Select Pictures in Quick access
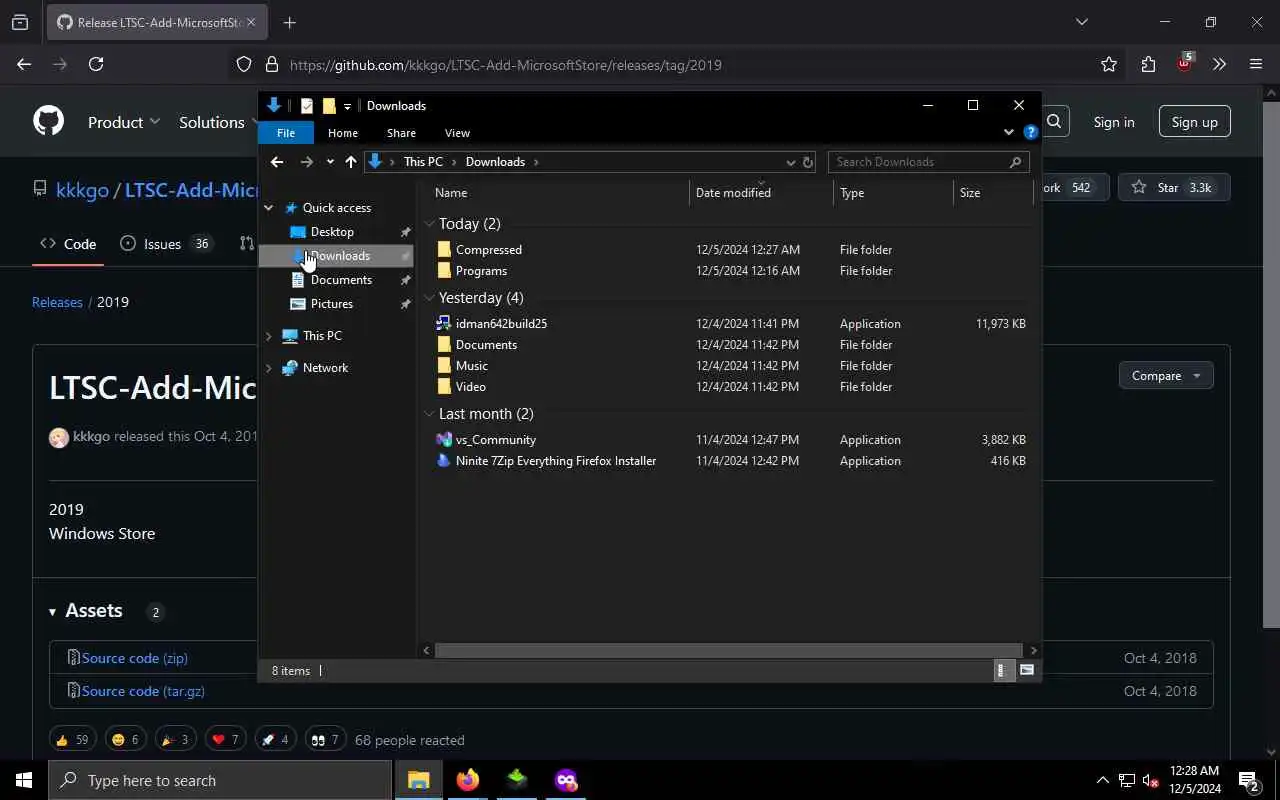 [331, 304]
